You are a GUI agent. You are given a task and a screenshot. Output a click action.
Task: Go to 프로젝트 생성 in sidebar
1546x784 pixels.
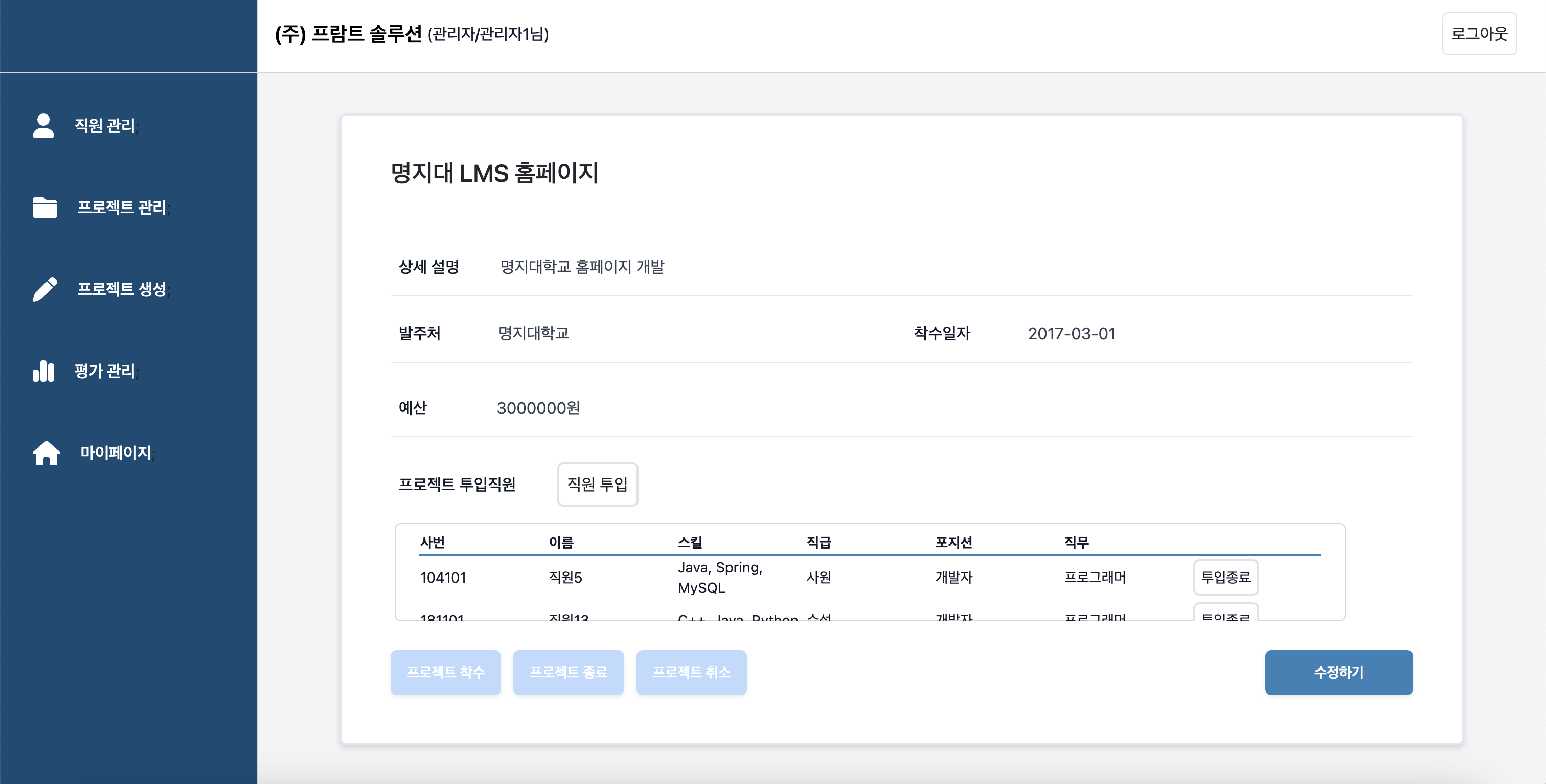pyautogui.click(x=122, y=289)
